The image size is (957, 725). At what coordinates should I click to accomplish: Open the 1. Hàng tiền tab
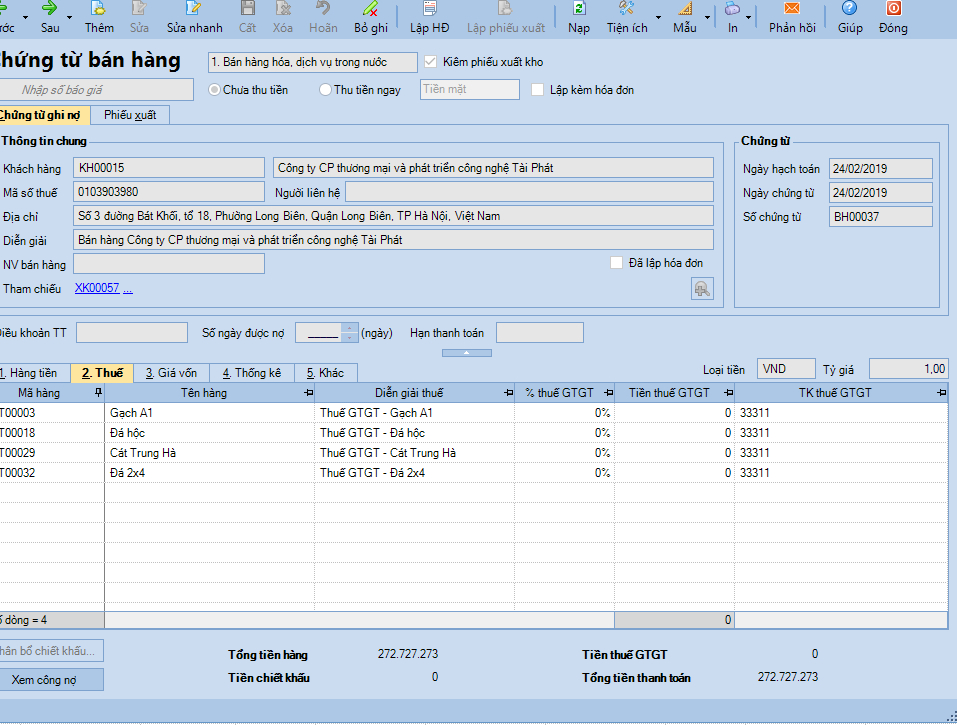point(34,373)
